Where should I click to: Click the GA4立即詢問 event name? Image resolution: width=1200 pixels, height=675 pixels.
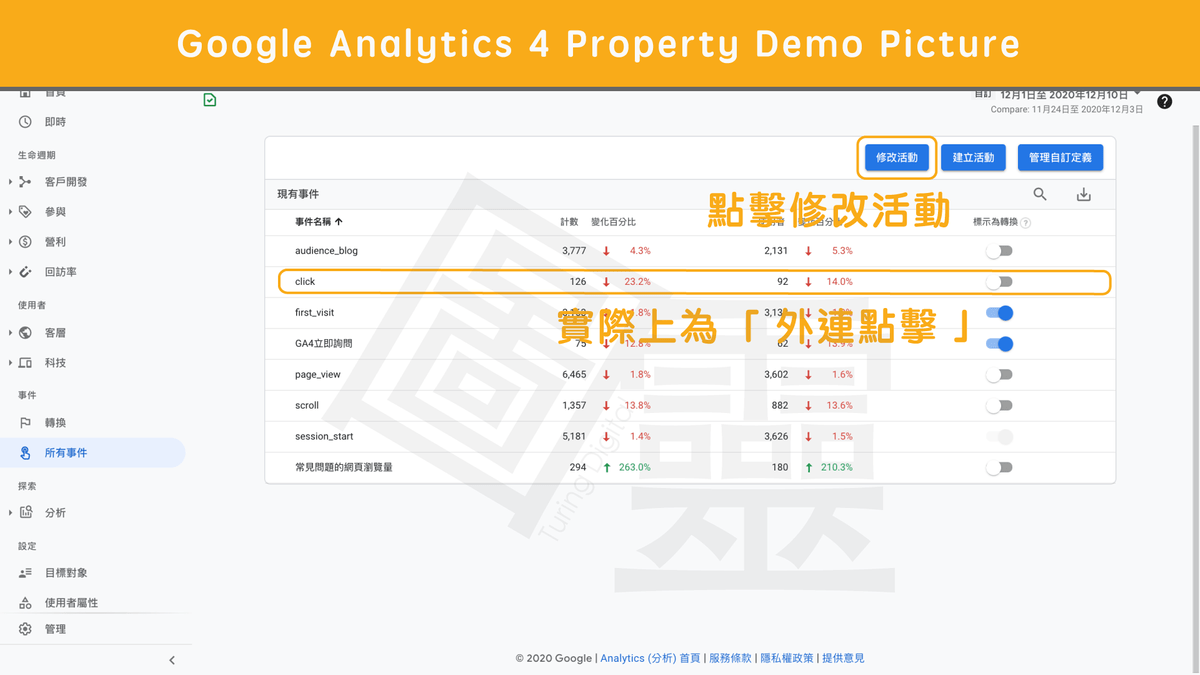click(x=324, y=344)
